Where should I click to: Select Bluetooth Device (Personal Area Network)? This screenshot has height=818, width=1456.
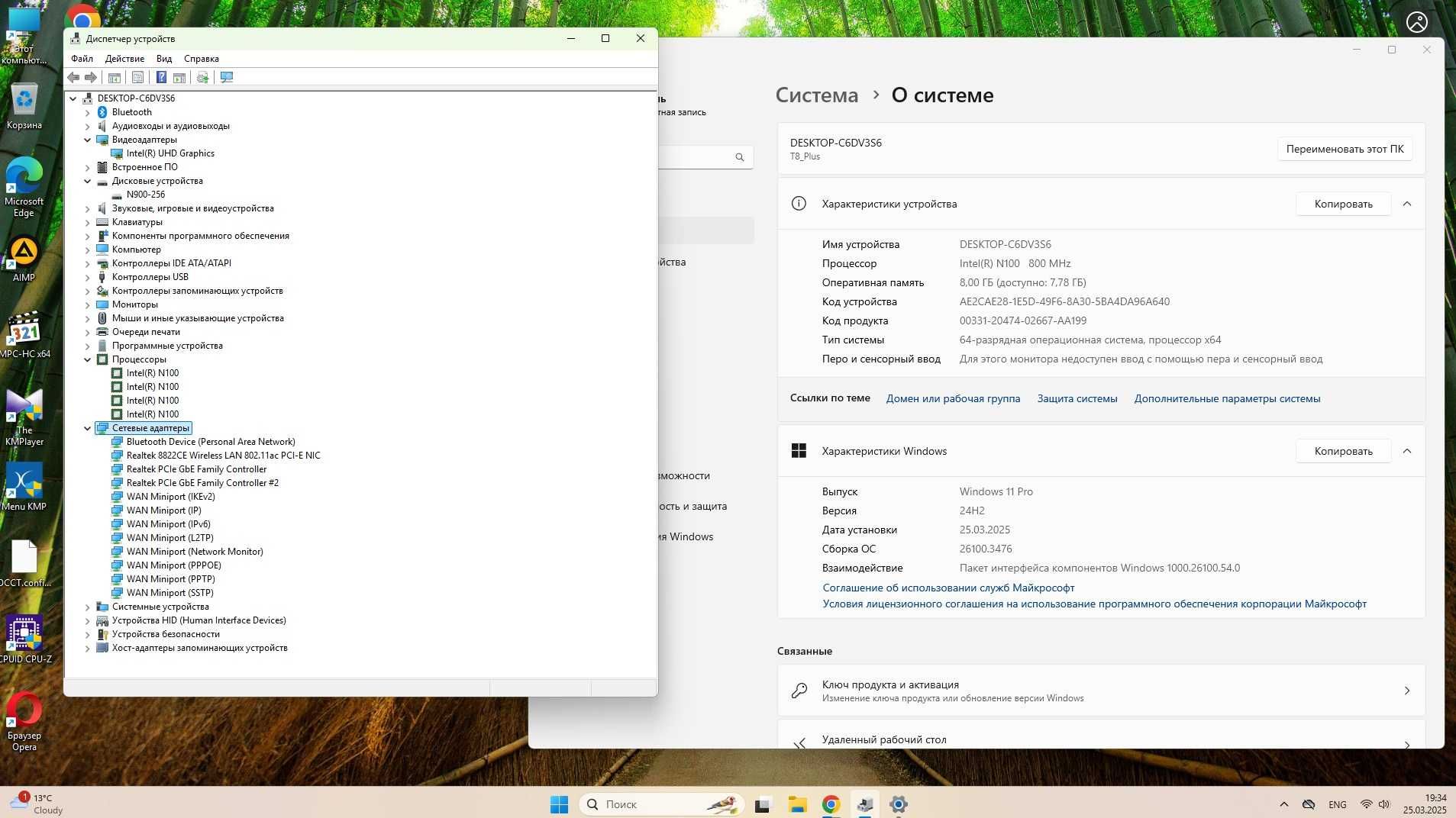211,442
